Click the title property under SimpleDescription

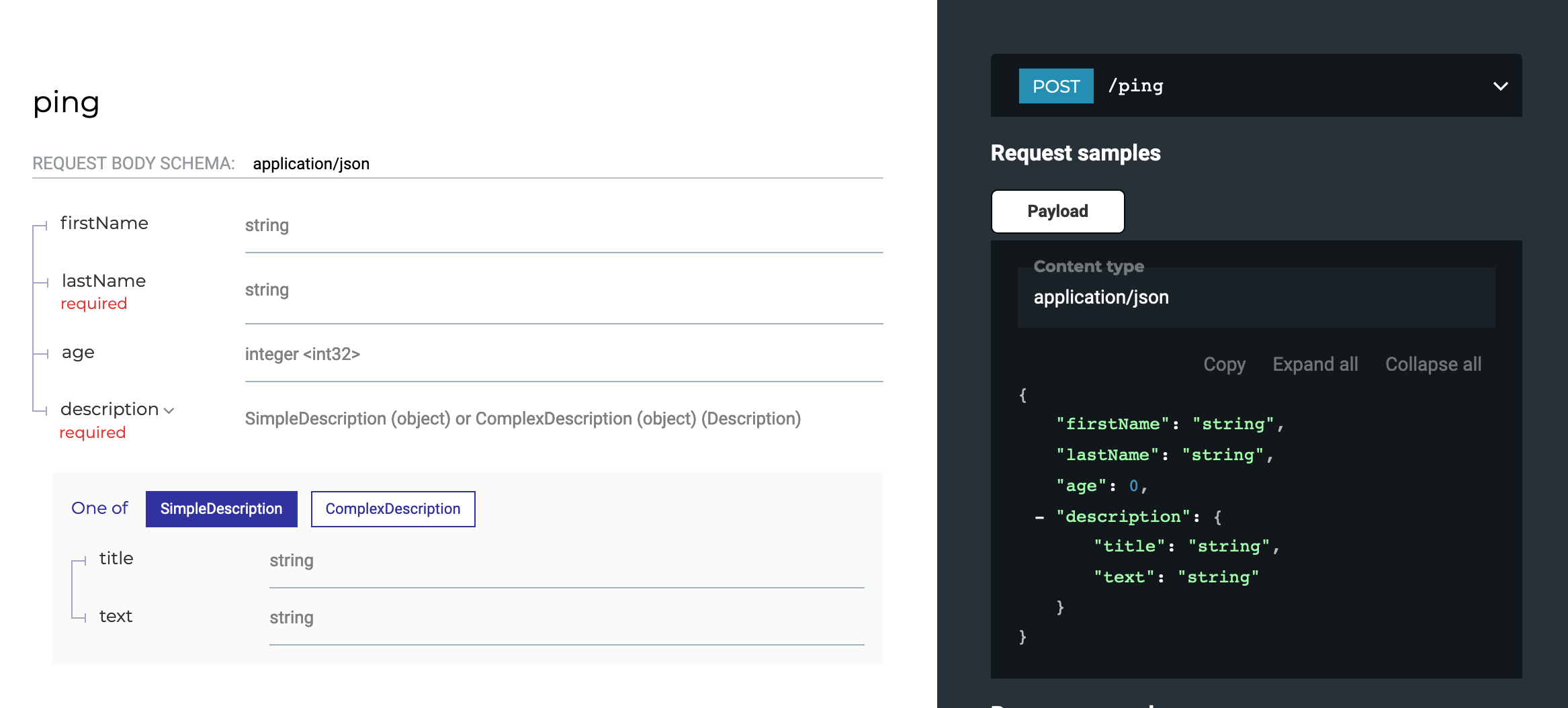point(117,558)
